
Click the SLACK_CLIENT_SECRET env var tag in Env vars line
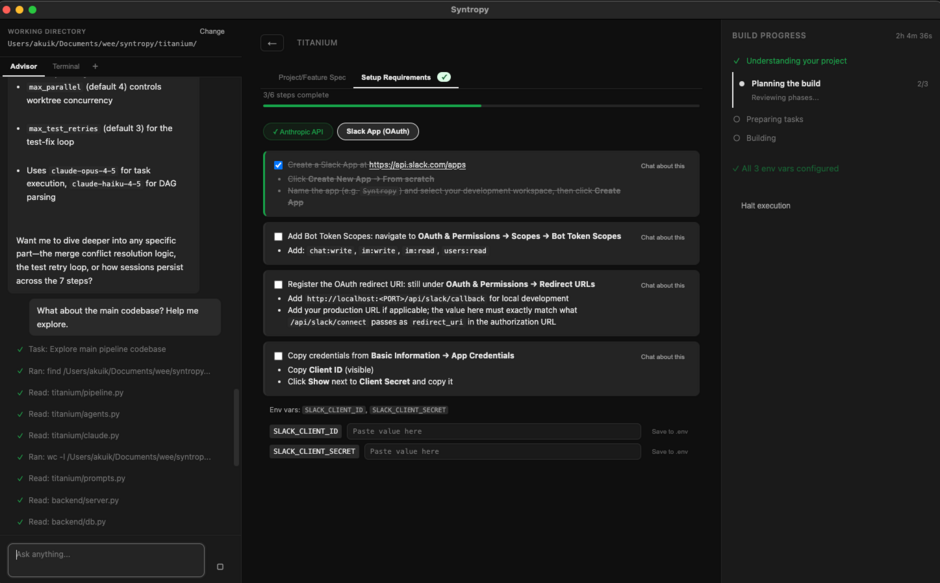click(x=409, y=410)
